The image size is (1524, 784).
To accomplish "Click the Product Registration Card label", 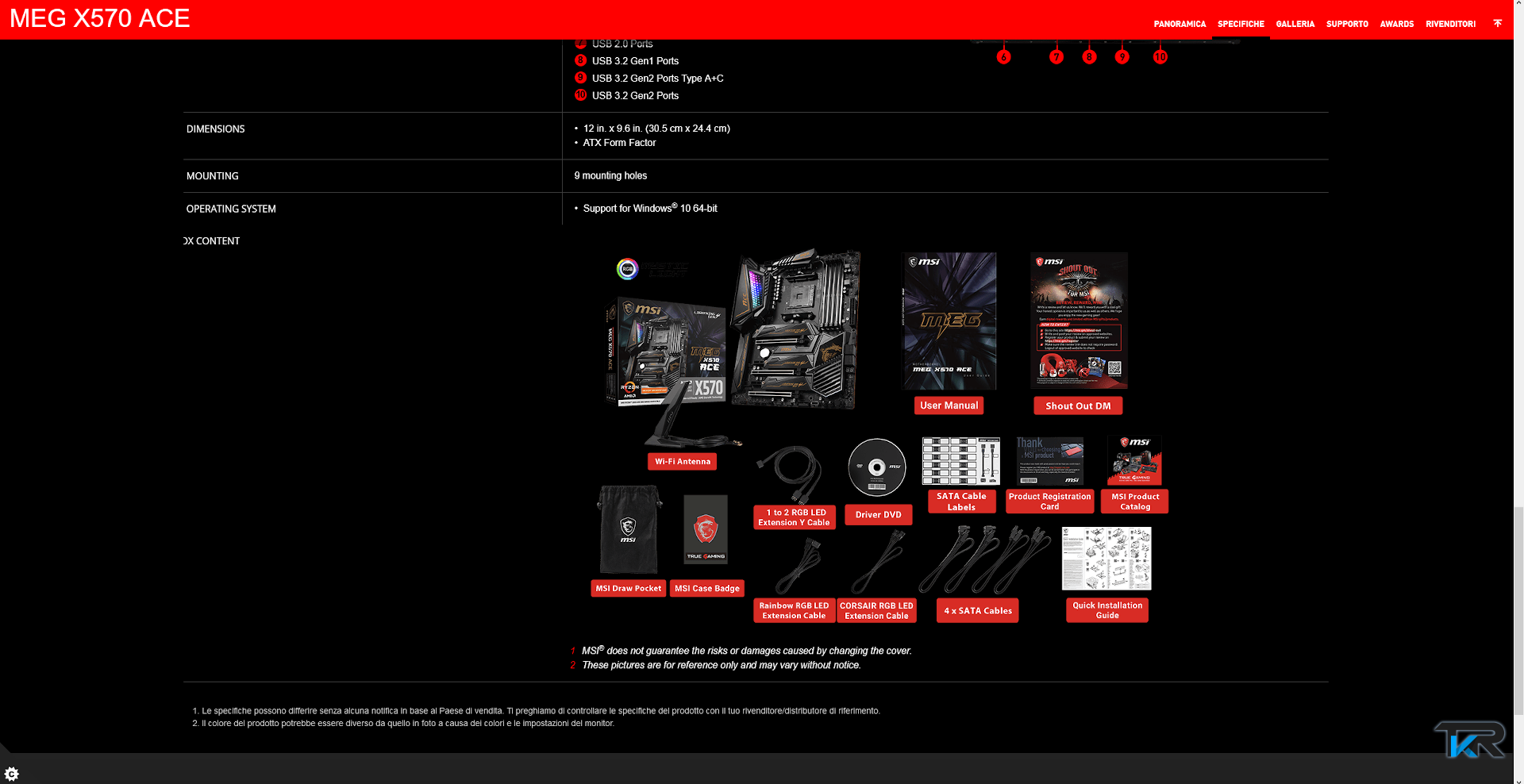I will point(1050,502).
